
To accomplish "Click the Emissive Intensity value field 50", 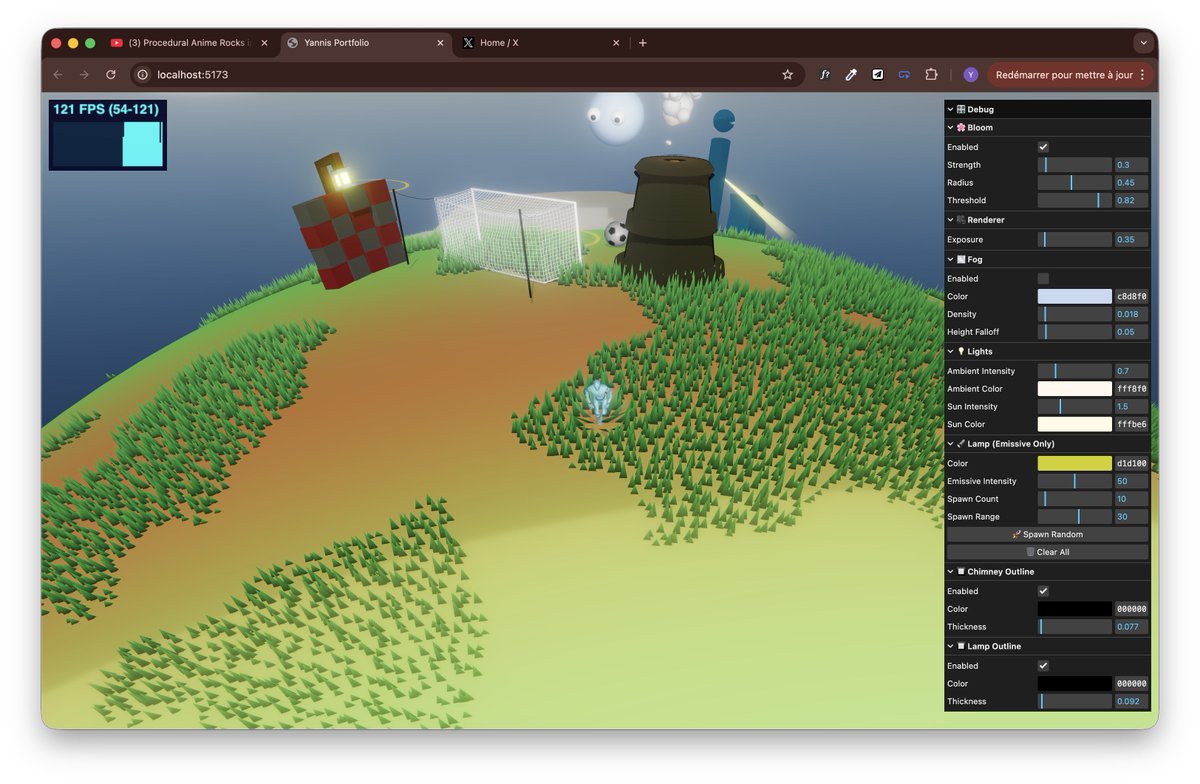I will click(x=1131, y=482).
